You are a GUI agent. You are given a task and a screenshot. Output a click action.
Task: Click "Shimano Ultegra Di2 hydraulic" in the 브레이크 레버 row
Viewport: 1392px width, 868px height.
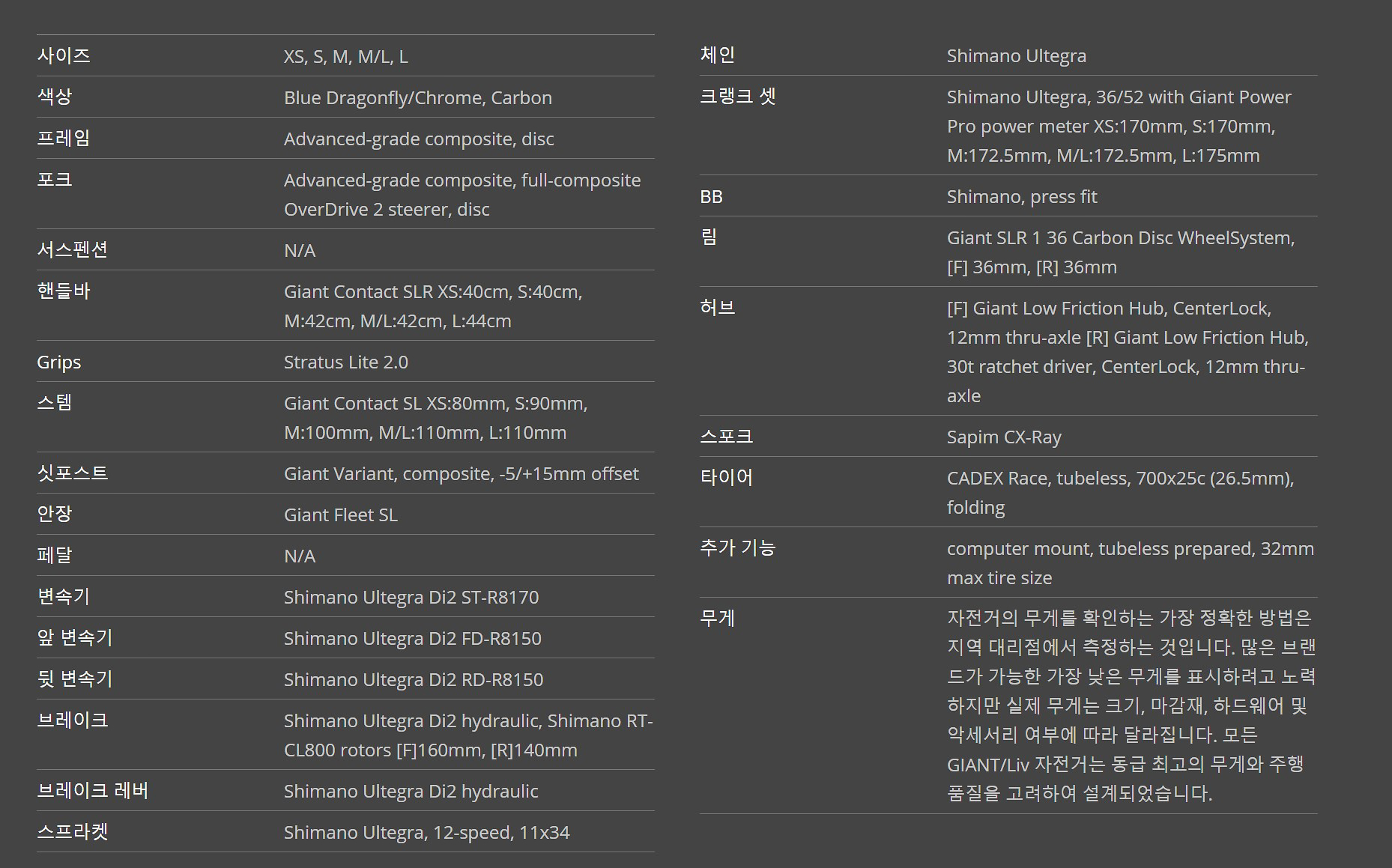[411, 792]
